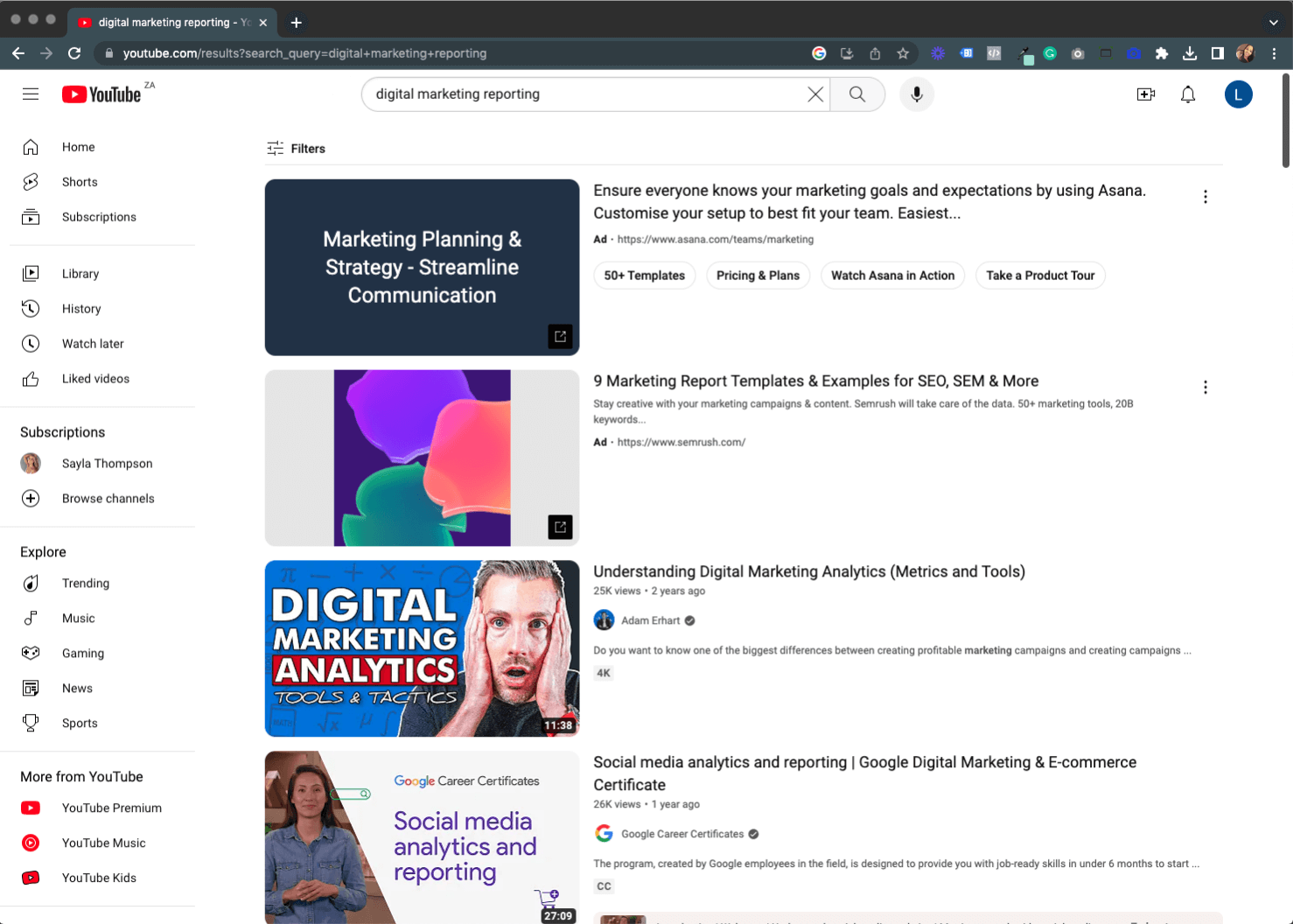The image size is (1293, 924).
Task: Open the Watch later playlist icon
Action: pyautogui.click(x=31, y=343)
